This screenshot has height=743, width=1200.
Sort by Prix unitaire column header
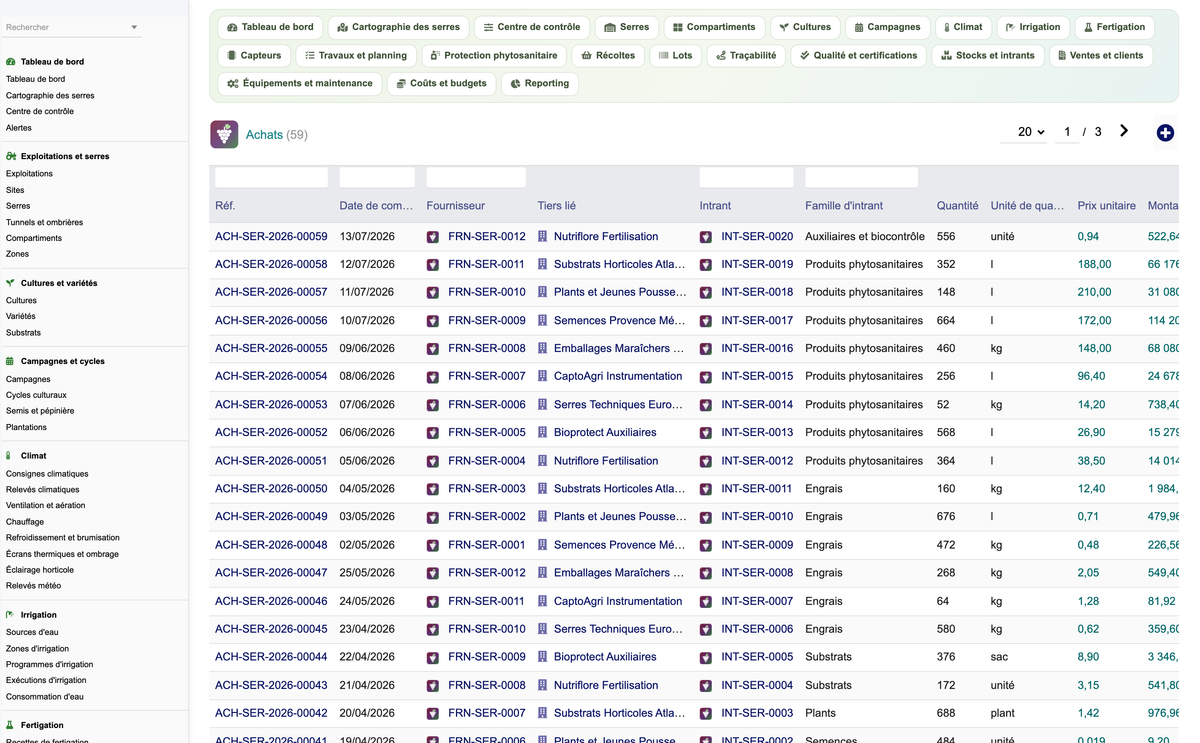click(1106, 206)
